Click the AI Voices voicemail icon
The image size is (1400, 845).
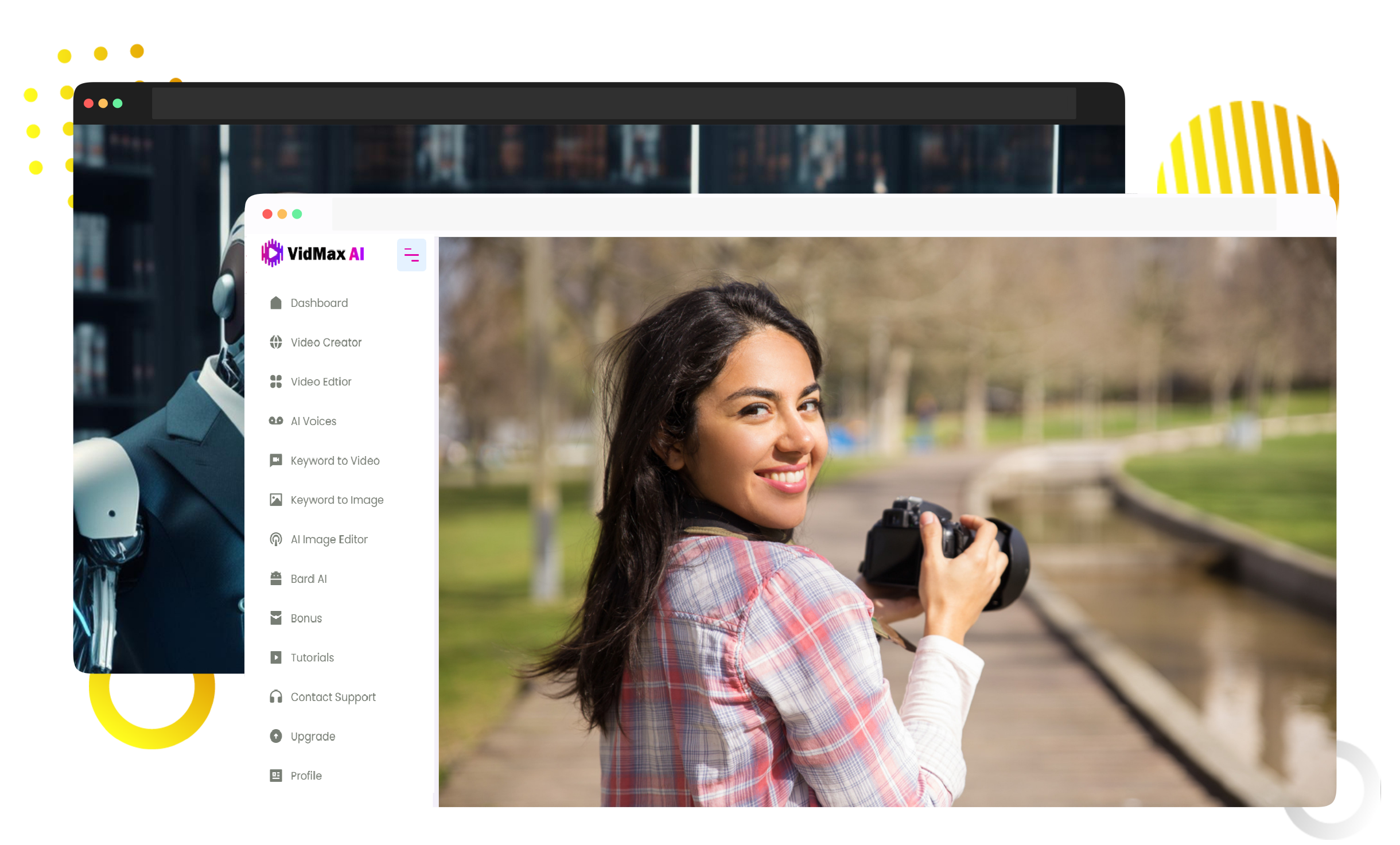(275, 421)
